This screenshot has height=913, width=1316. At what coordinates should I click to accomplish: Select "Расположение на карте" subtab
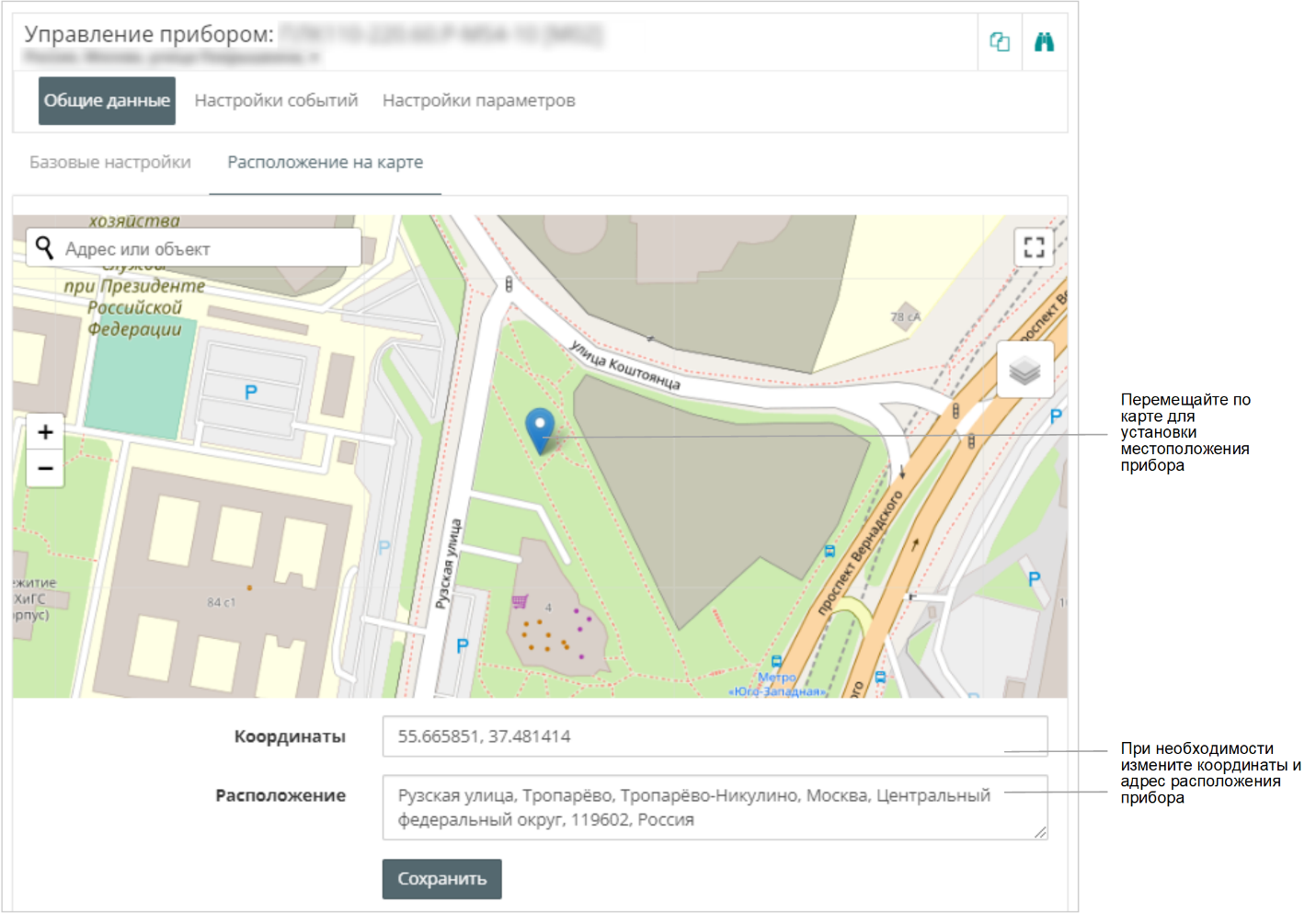[325, 163]
